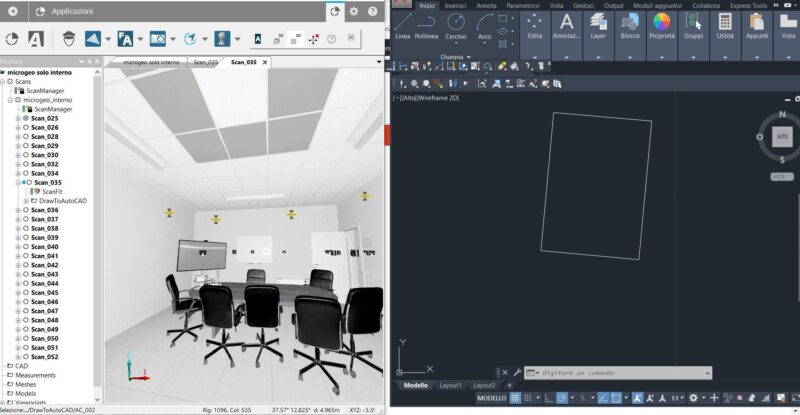800x415 pixels.
Task: Choose the Cerchio circle tool
Action: click(456, 27)
